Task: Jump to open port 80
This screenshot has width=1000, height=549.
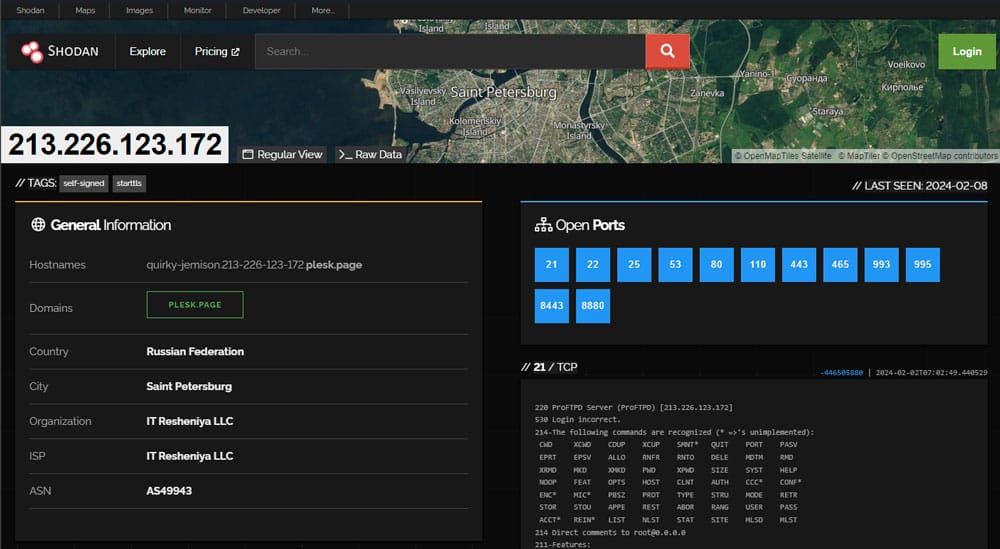Action: click(716, 265)
